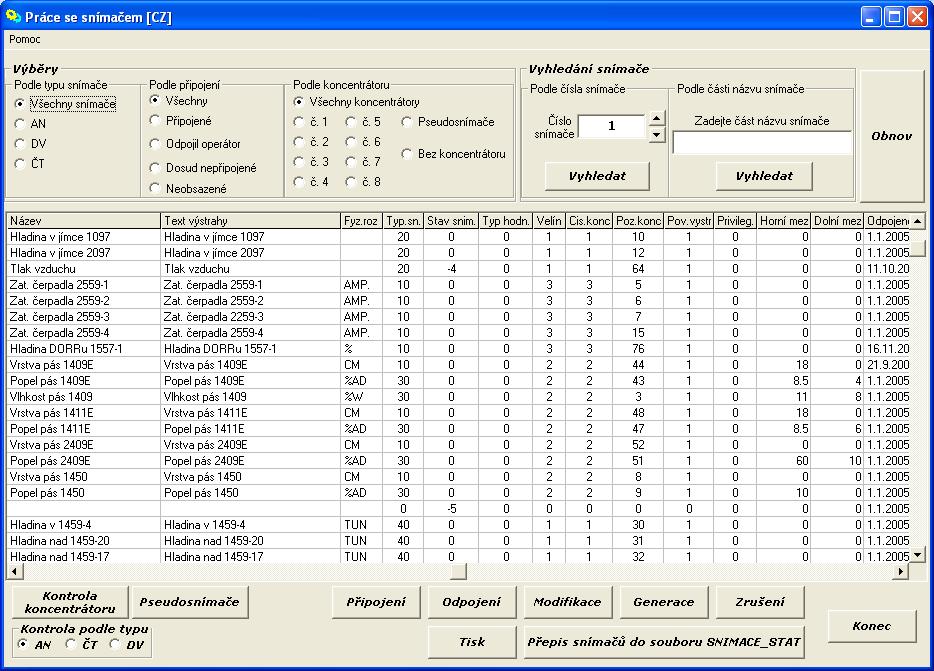Open the Pomoc menu
The image size is (934, 671).
25,39
